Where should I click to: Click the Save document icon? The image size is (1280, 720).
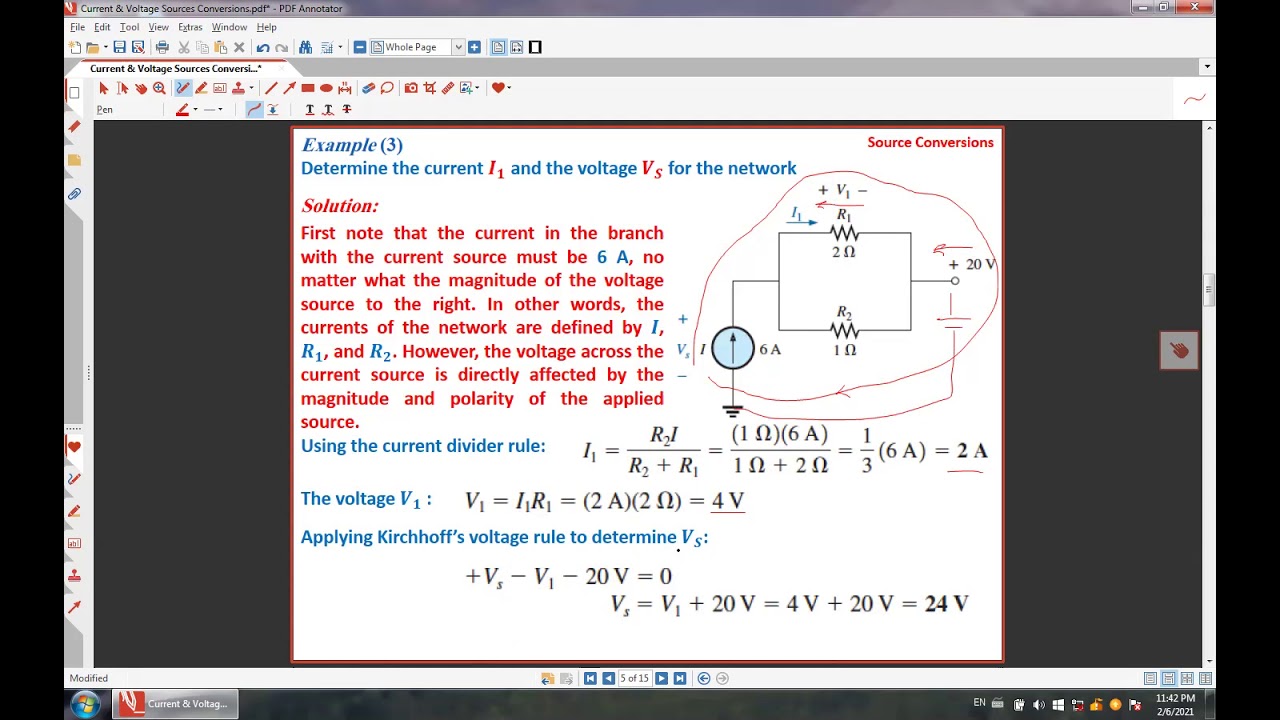pos(119,47)
